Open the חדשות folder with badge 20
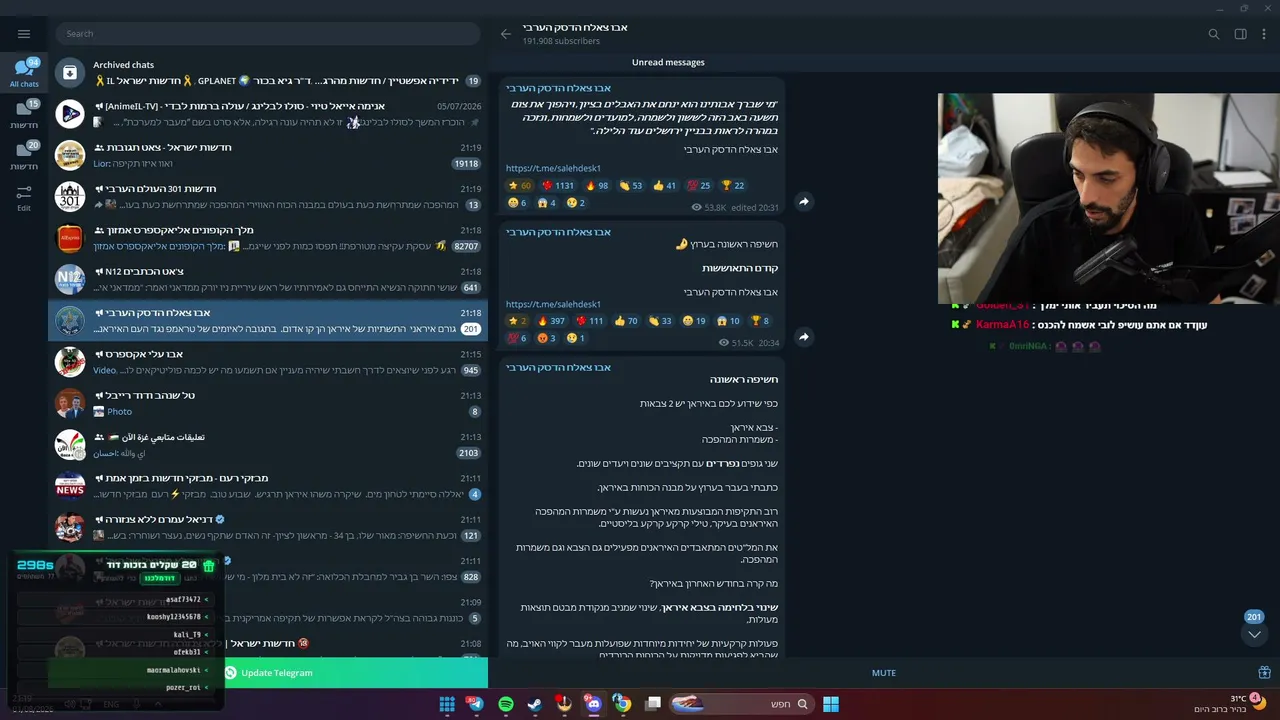This screenshot has height=720, width=1280. coord(24,155)
